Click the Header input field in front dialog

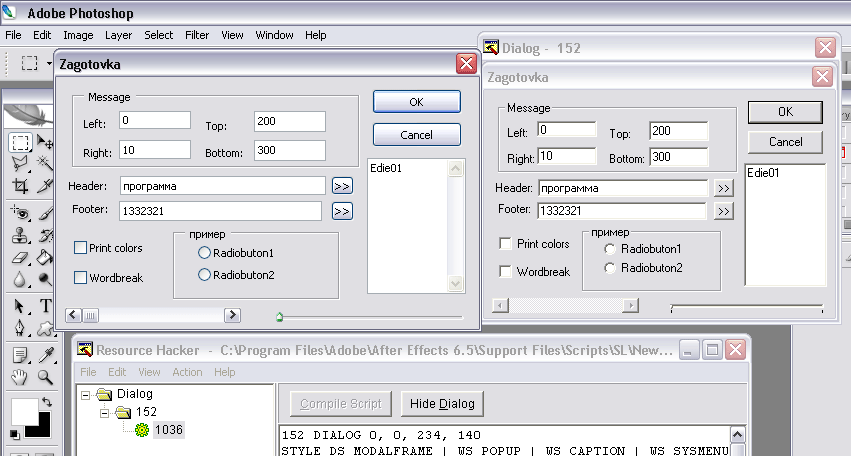pos(223,186)
